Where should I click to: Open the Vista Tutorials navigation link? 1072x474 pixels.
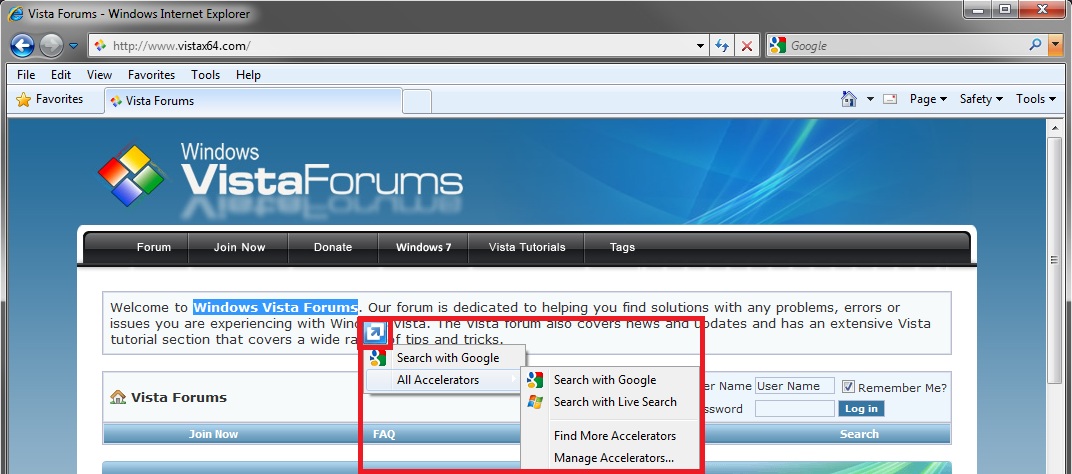click(x=527, y=248)
